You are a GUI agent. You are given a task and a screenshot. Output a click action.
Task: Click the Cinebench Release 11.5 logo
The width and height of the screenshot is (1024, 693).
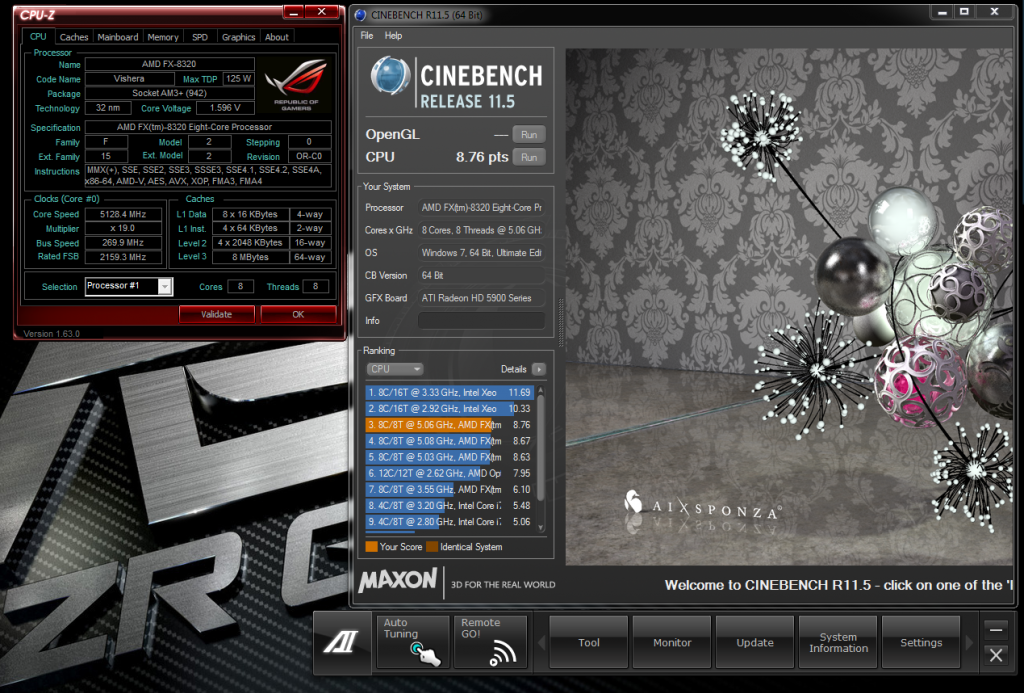click(x=456, y=84)
